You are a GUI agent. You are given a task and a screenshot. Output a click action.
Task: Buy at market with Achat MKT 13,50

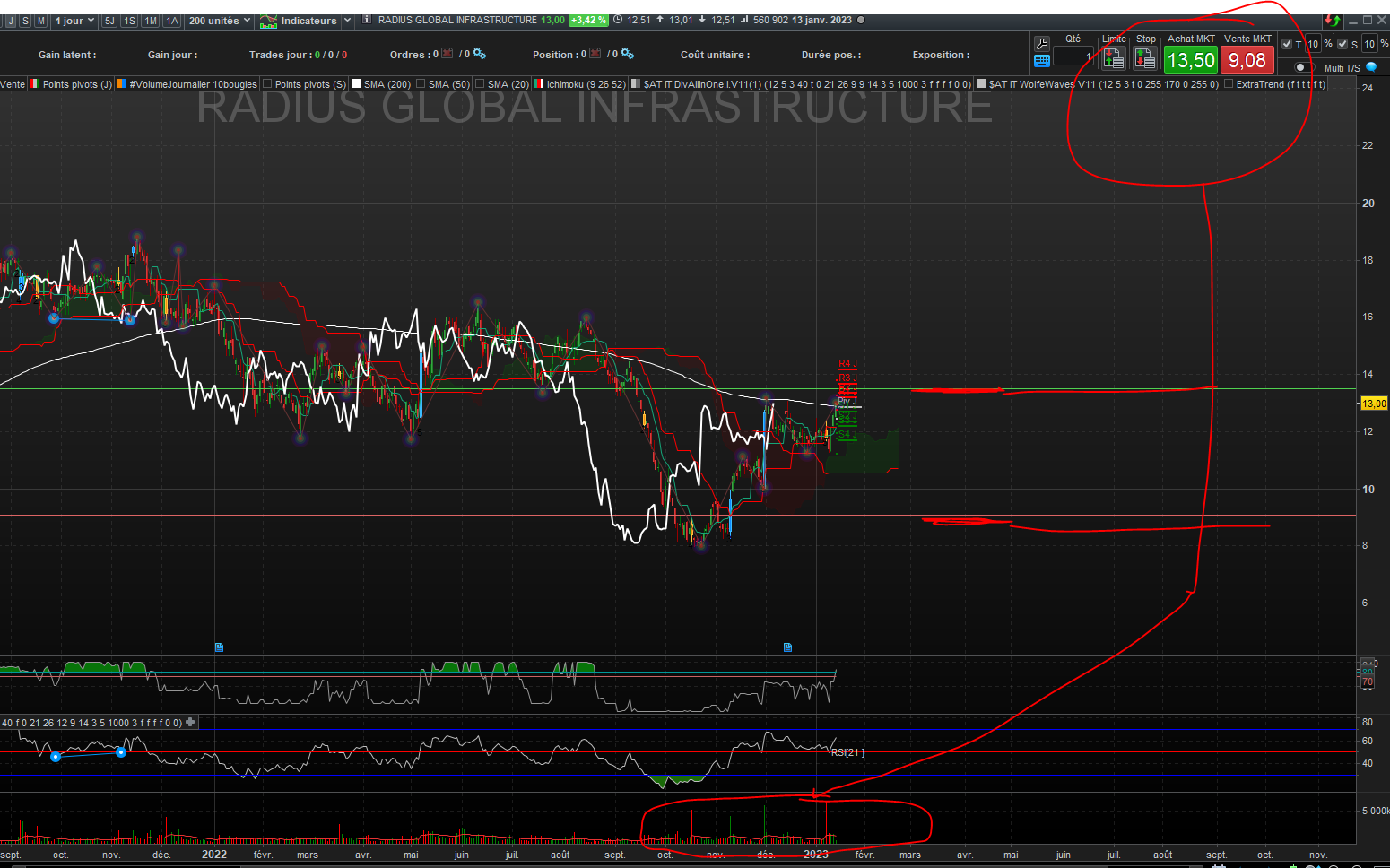(1191, 60)
